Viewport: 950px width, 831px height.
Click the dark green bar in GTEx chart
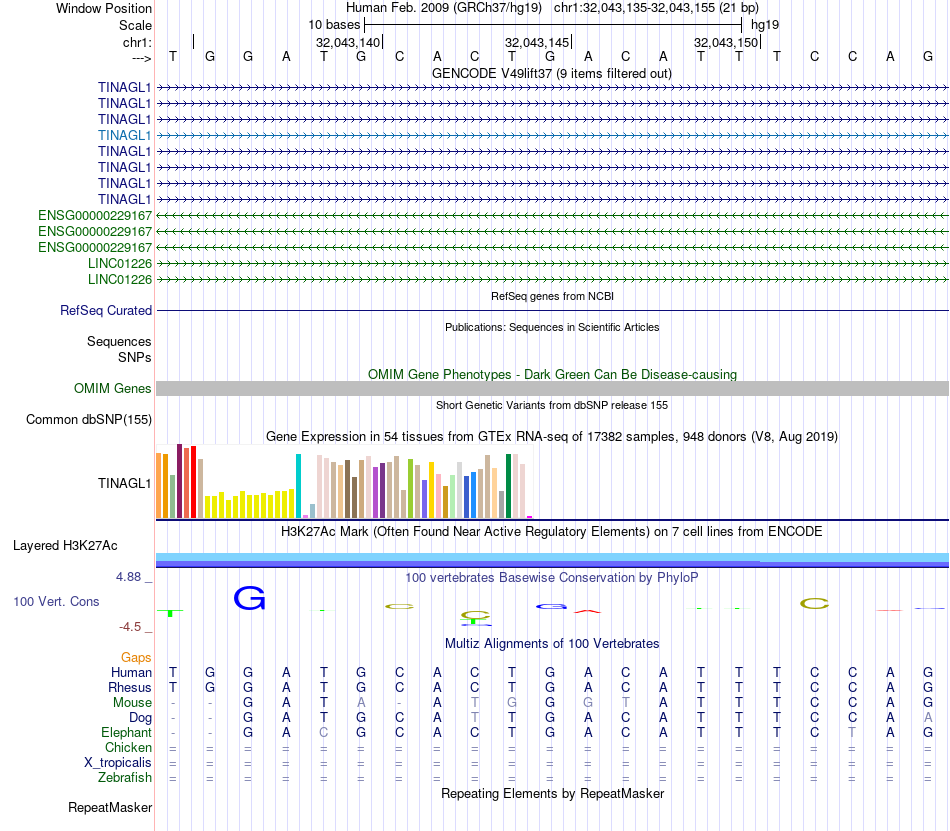(x=508, y=486)
